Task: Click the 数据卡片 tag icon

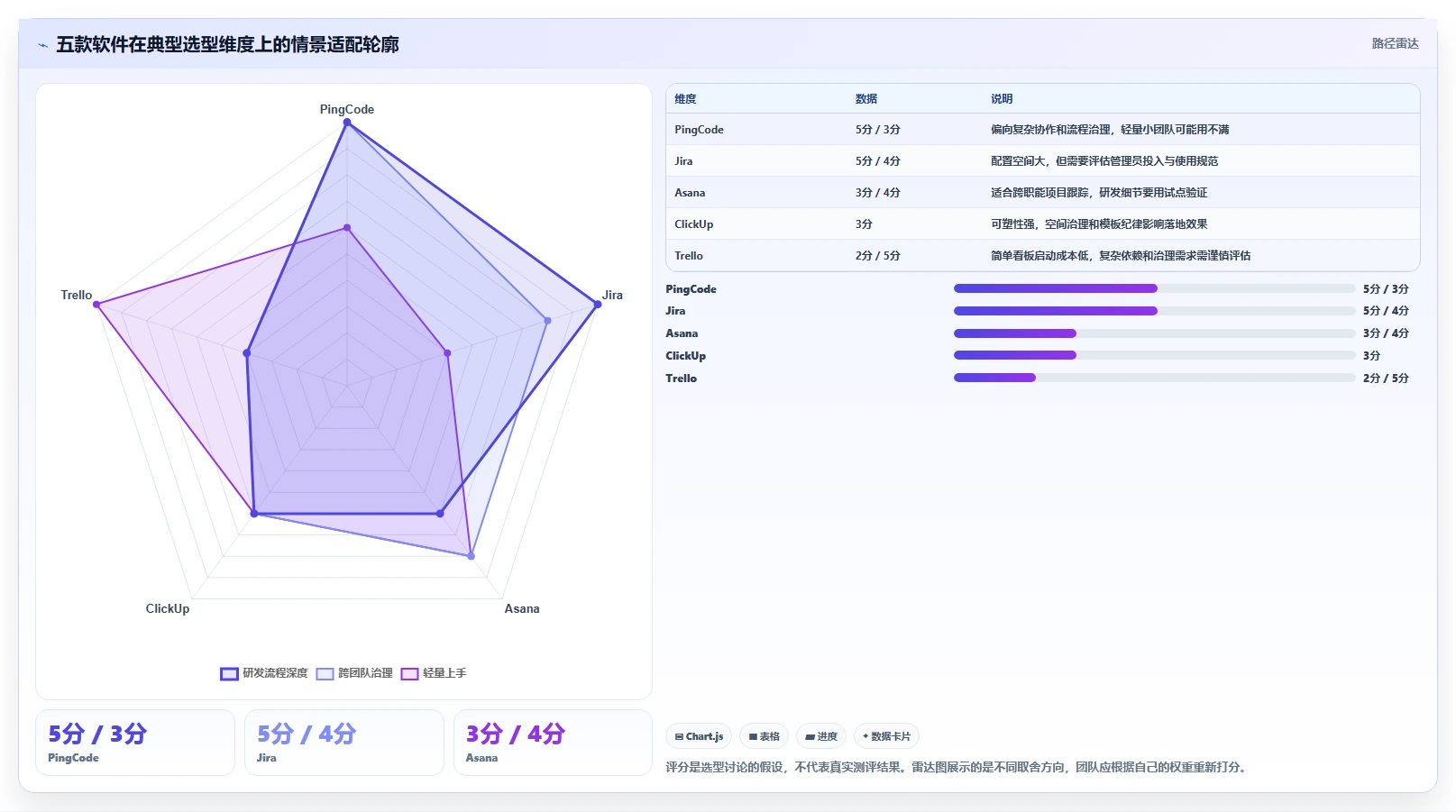Action: [x=865, y=736]
